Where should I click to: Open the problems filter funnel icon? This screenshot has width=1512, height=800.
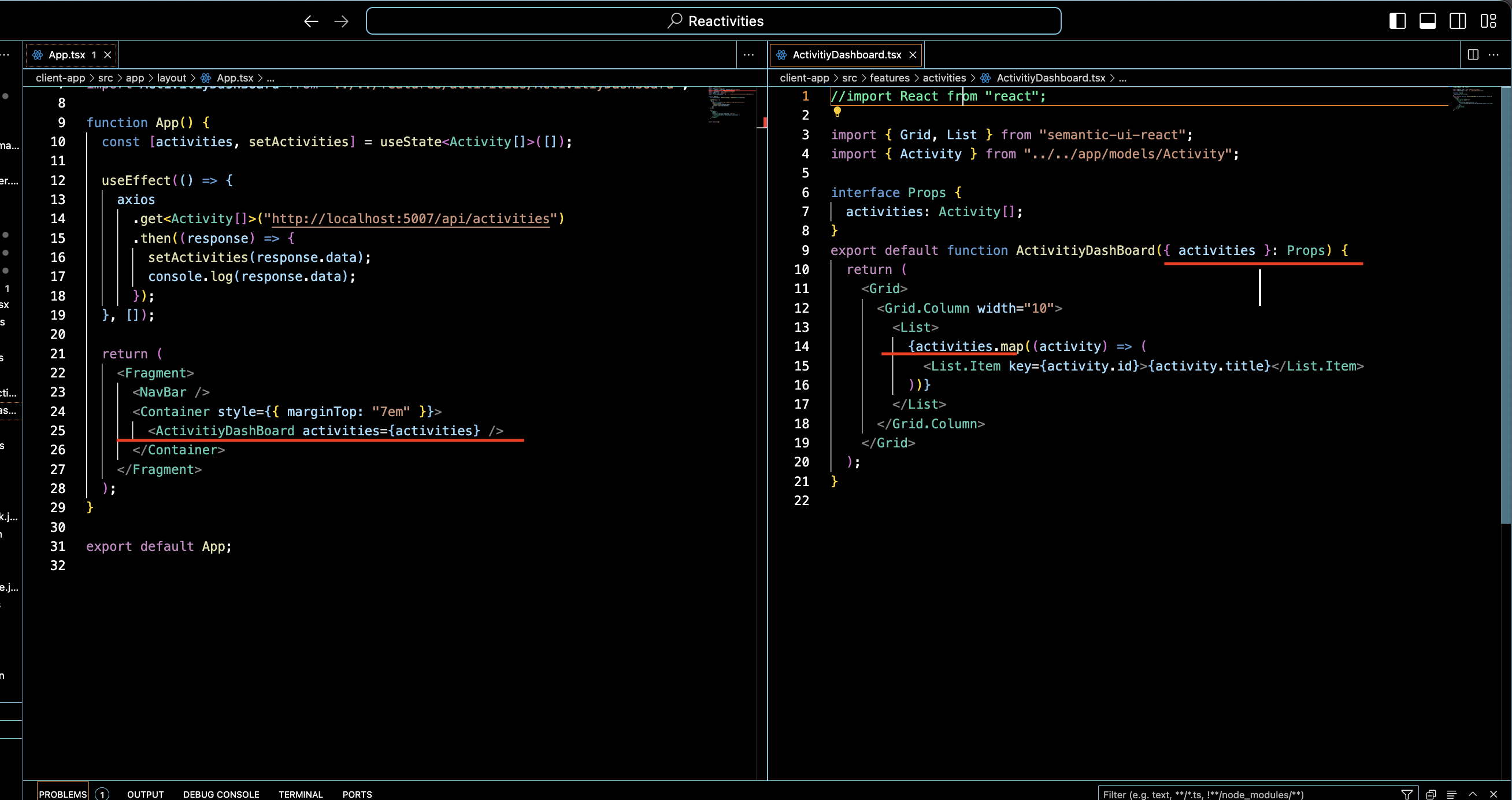(1407, 794)
